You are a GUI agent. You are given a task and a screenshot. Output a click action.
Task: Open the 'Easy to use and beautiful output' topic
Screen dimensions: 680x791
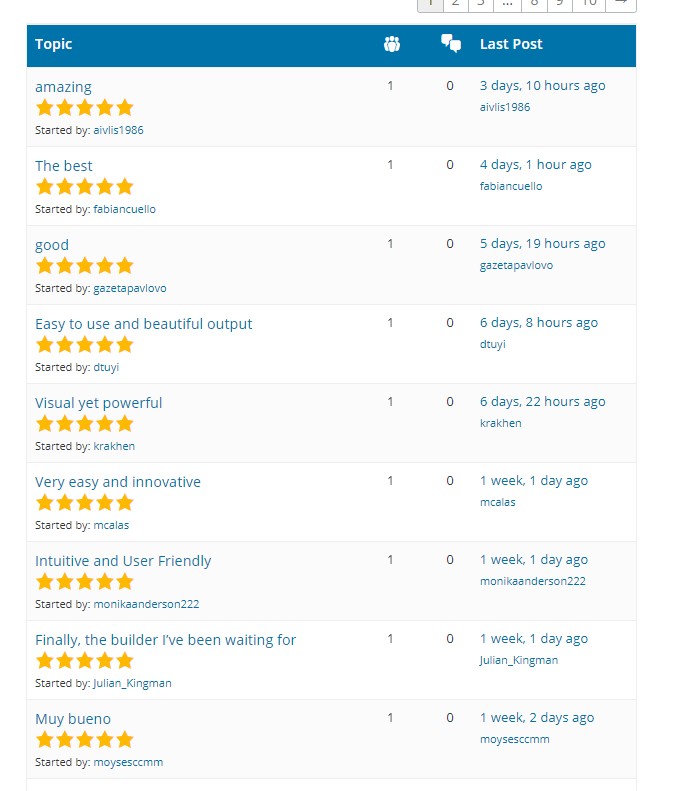[143, 324]
